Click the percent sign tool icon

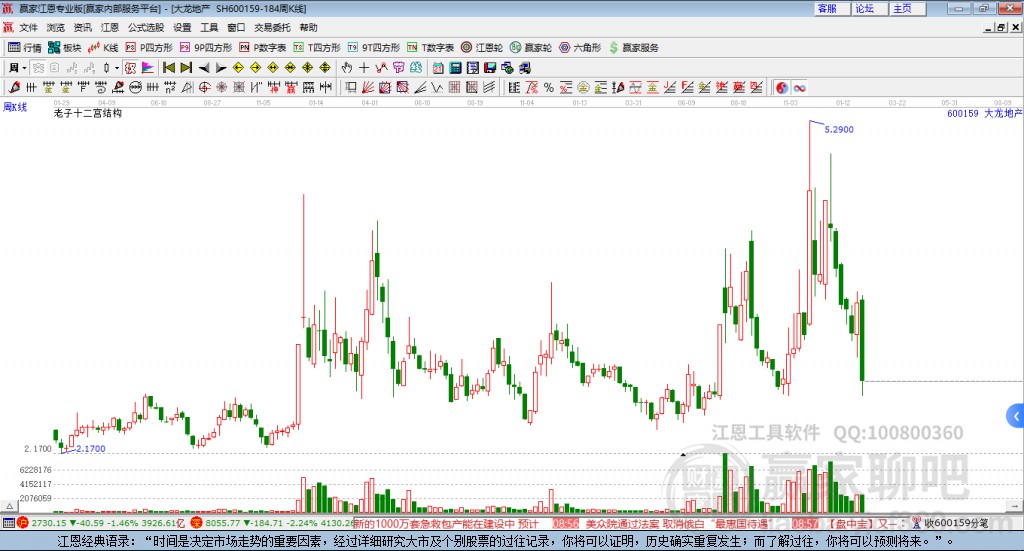(x=548, y=88)
